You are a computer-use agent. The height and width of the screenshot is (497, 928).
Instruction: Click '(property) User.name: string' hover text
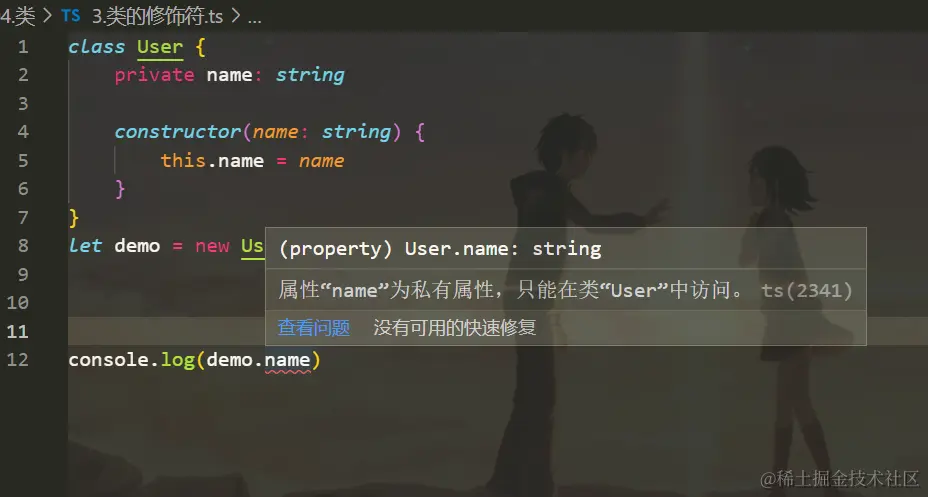pos(440,249)
